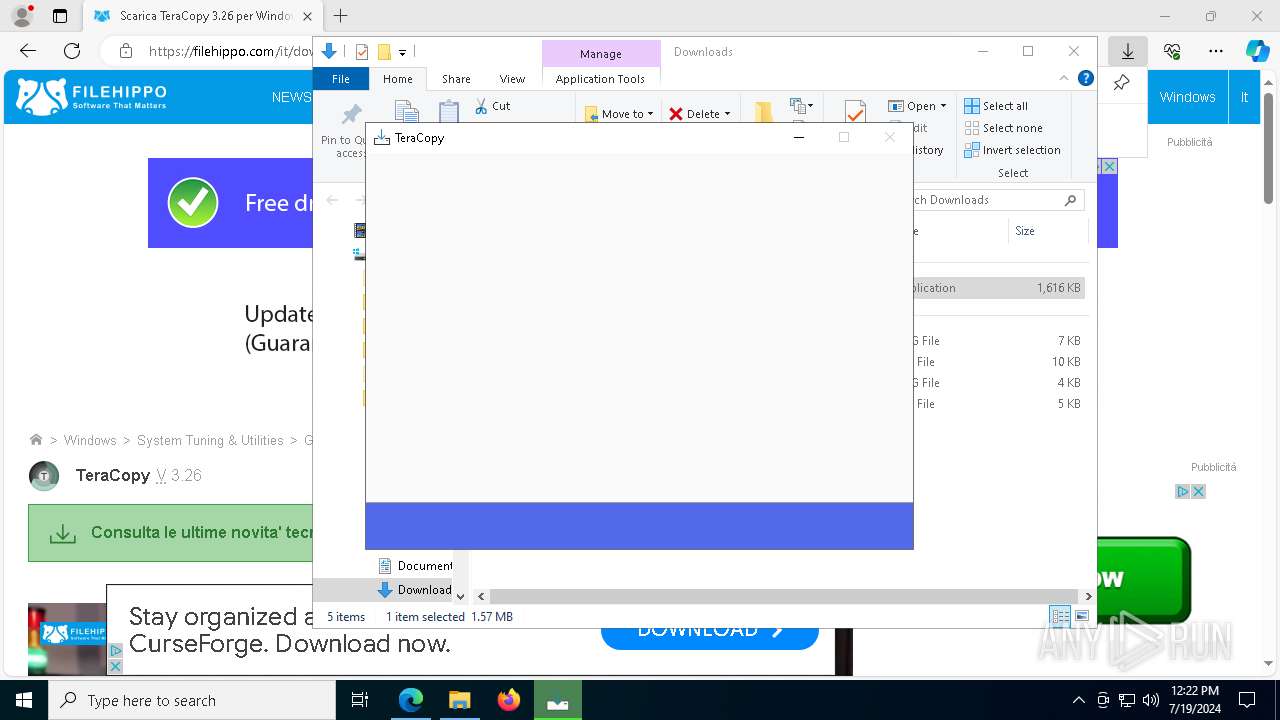1280x720 pixels.
Task: Close the TeraCopy FileHippo browser tab
Action: 307,16
